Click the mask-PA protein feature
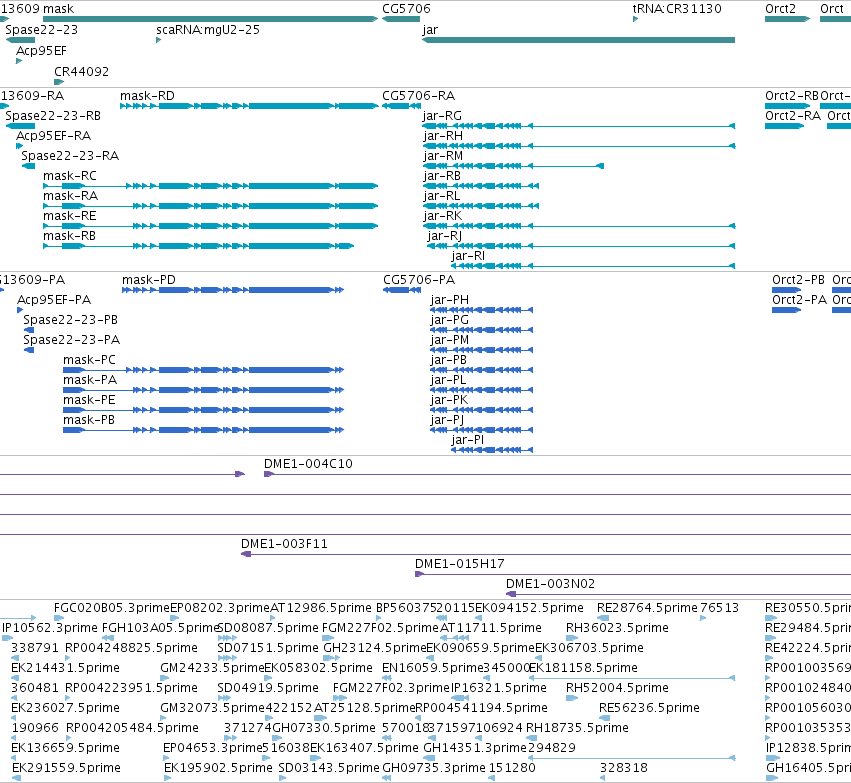 point(204,390)
